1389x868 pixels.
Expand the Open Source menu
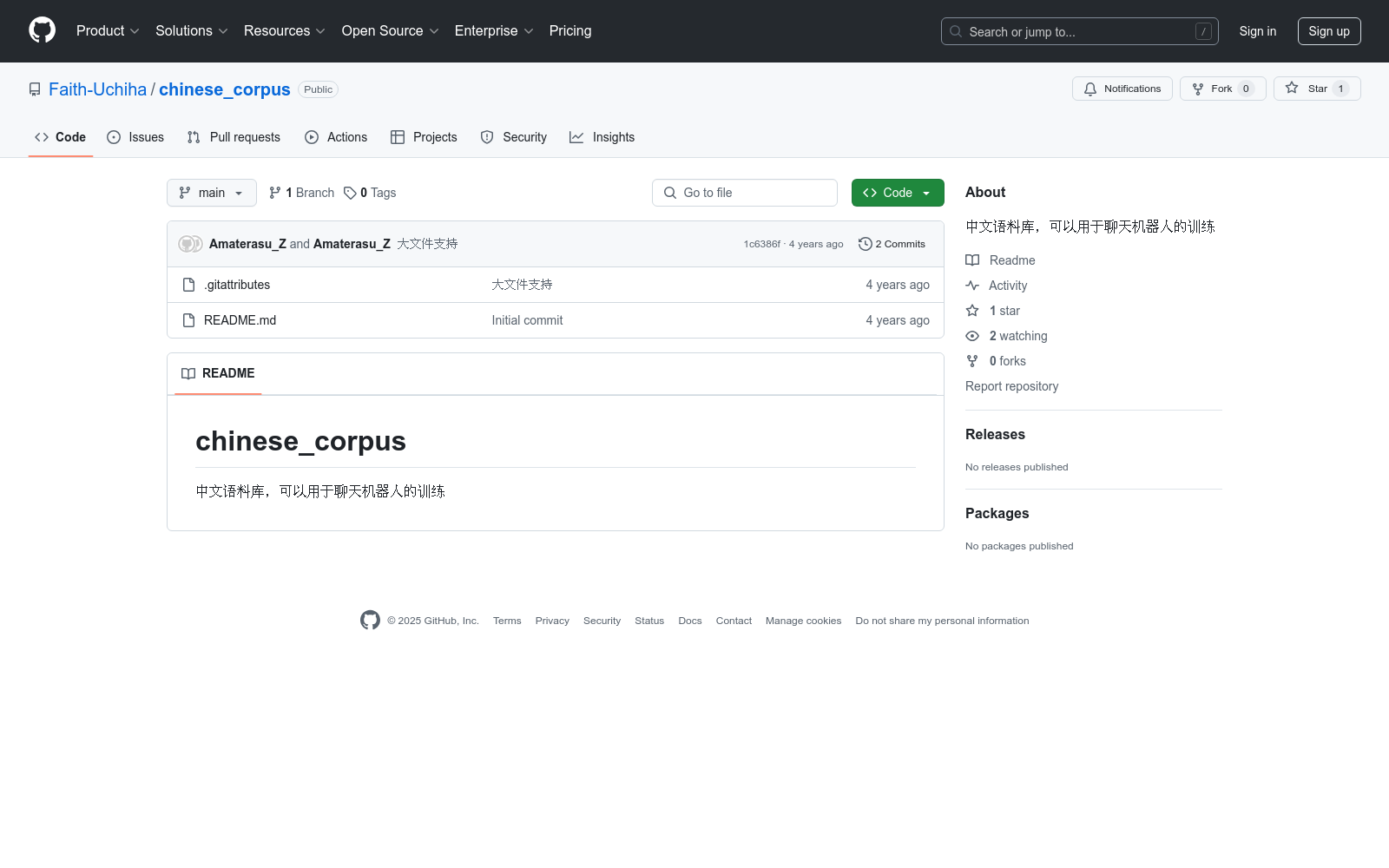point(391,30)
